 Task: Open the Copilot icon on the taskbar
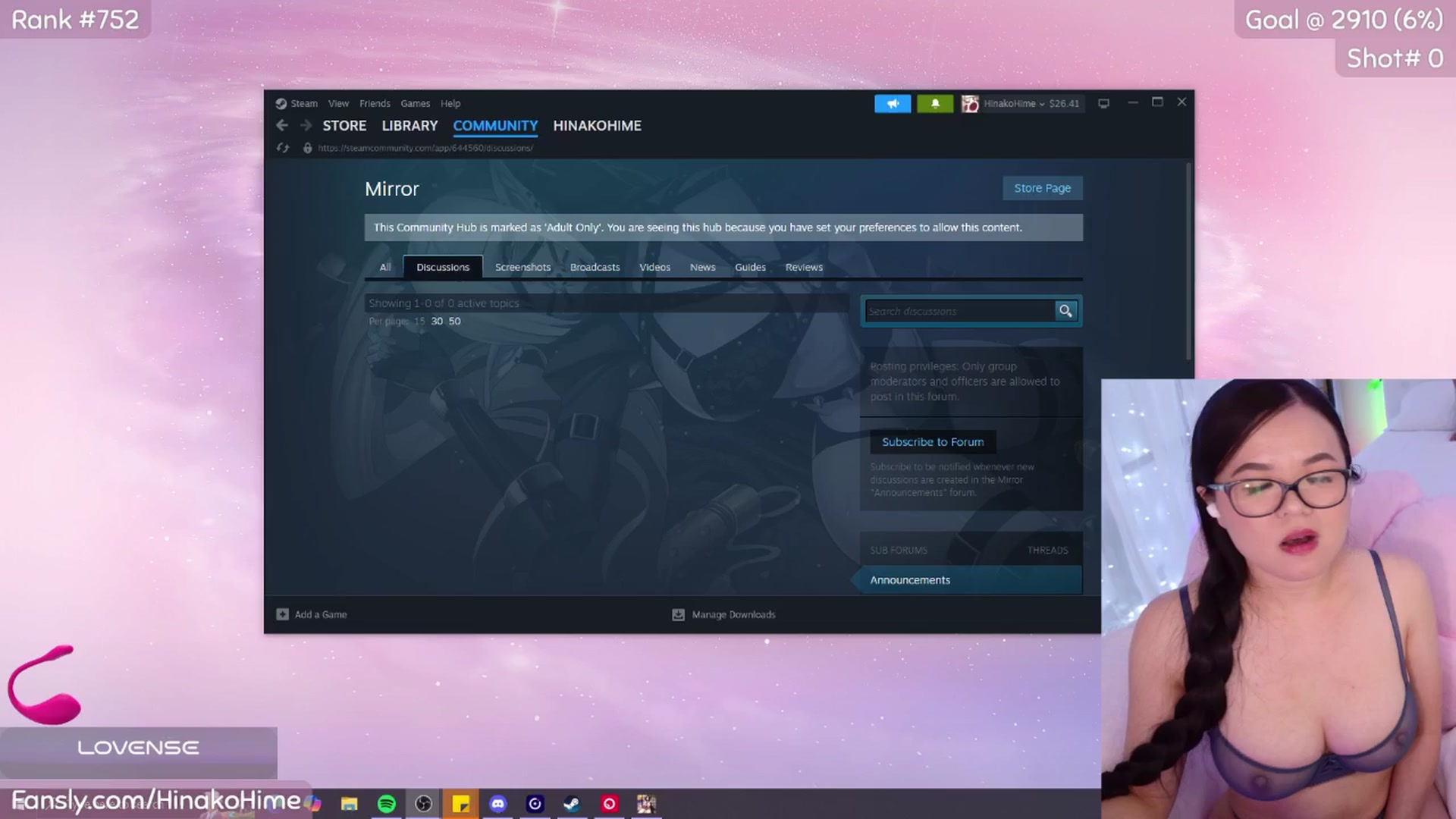pos(312,804)
